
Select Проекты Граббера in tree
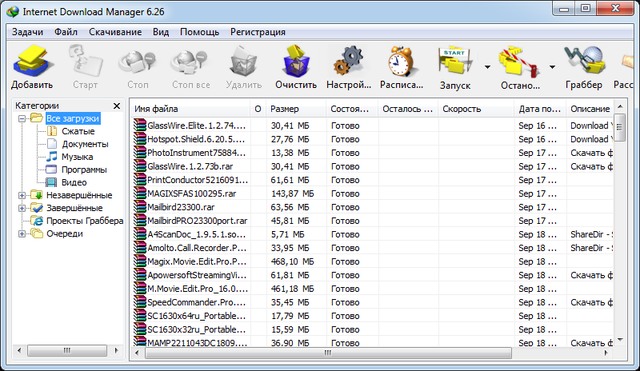[x=84, y=221]
